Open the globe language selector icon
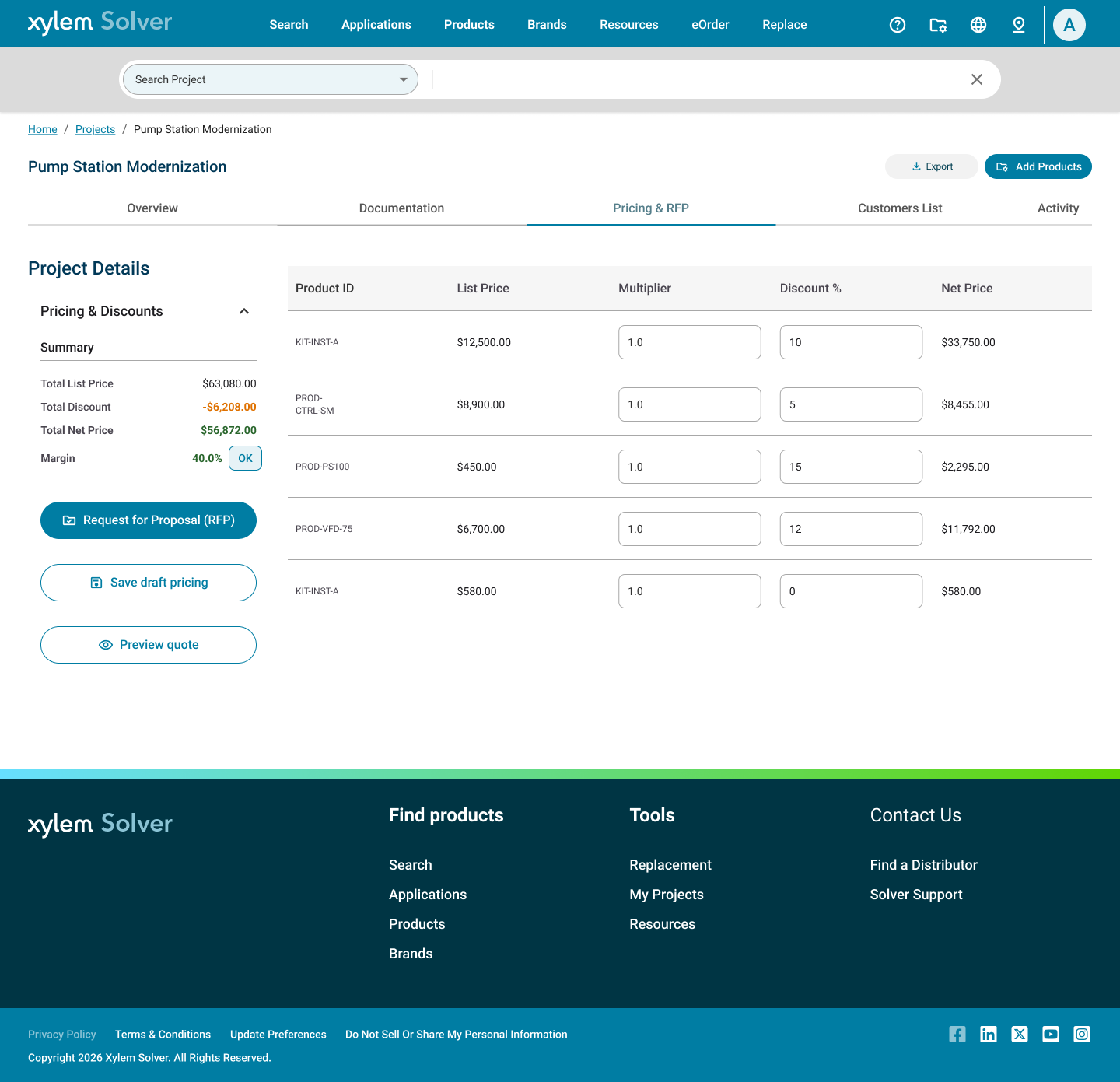Screen dimensions: 1120x1082 (x=978, y=24)
